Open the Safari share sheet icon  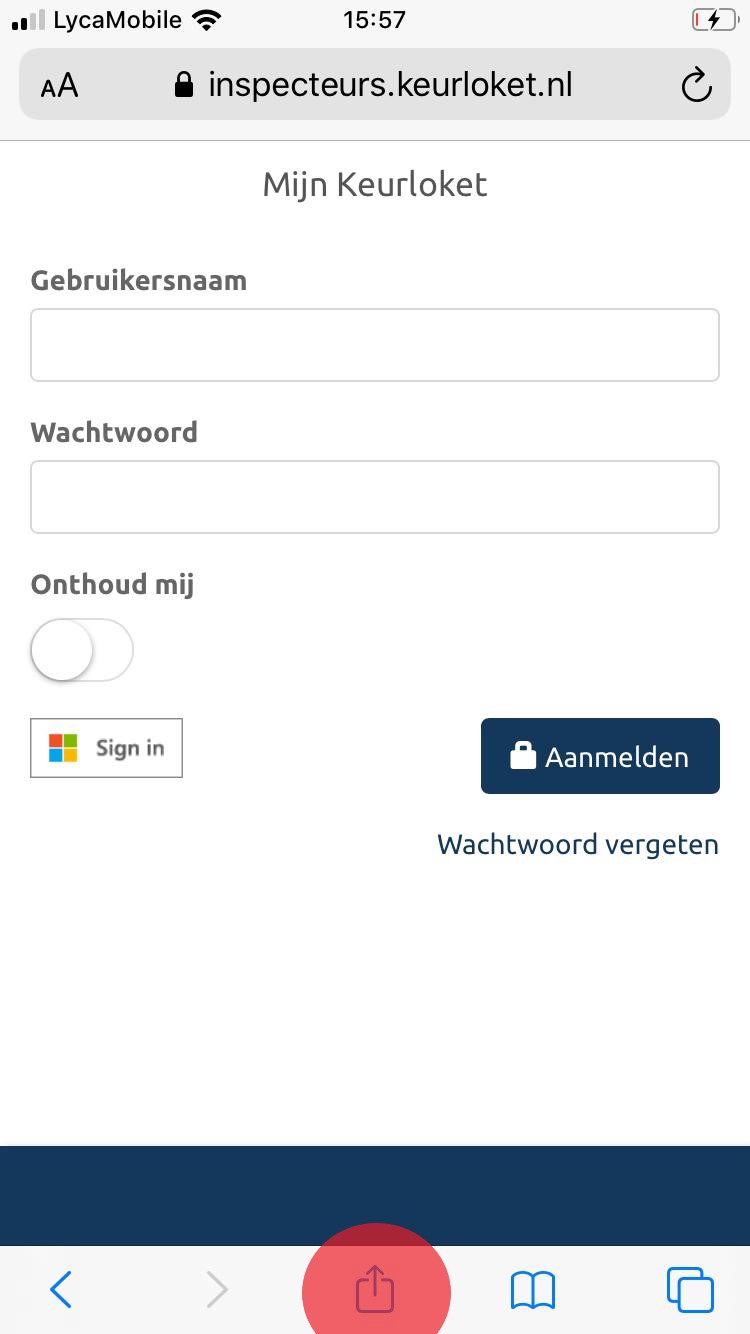click(x=376, y=1288)
